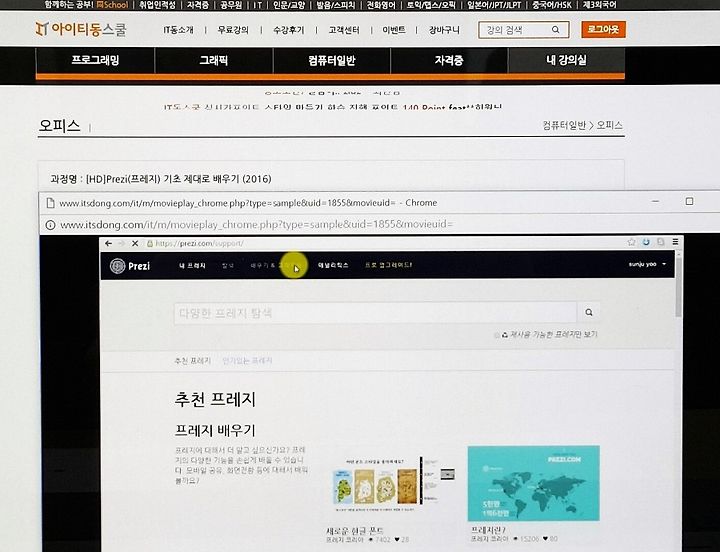Open the 이벤트 link
This screenshot has width=720, height=552.
(x=394, y=30)
